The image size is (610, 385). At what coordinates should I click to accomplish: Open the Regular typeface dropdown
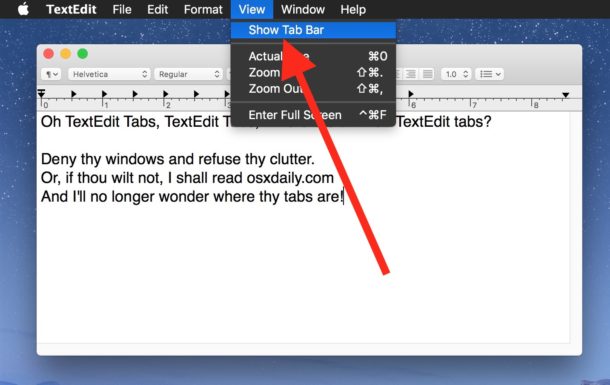189,74
